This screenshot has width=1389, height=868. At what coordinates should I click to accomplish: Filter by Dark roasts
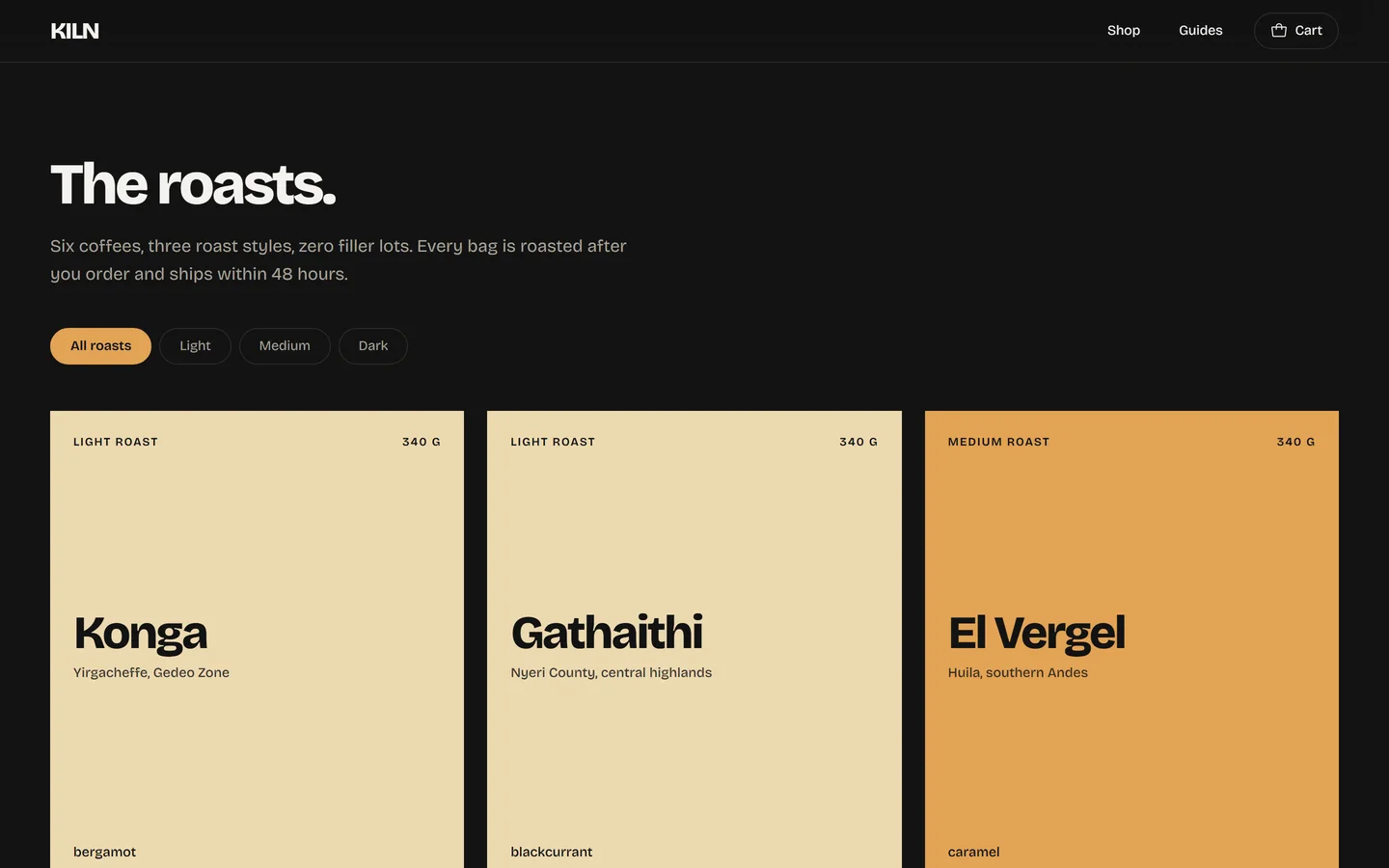click(x=373, y=346)
